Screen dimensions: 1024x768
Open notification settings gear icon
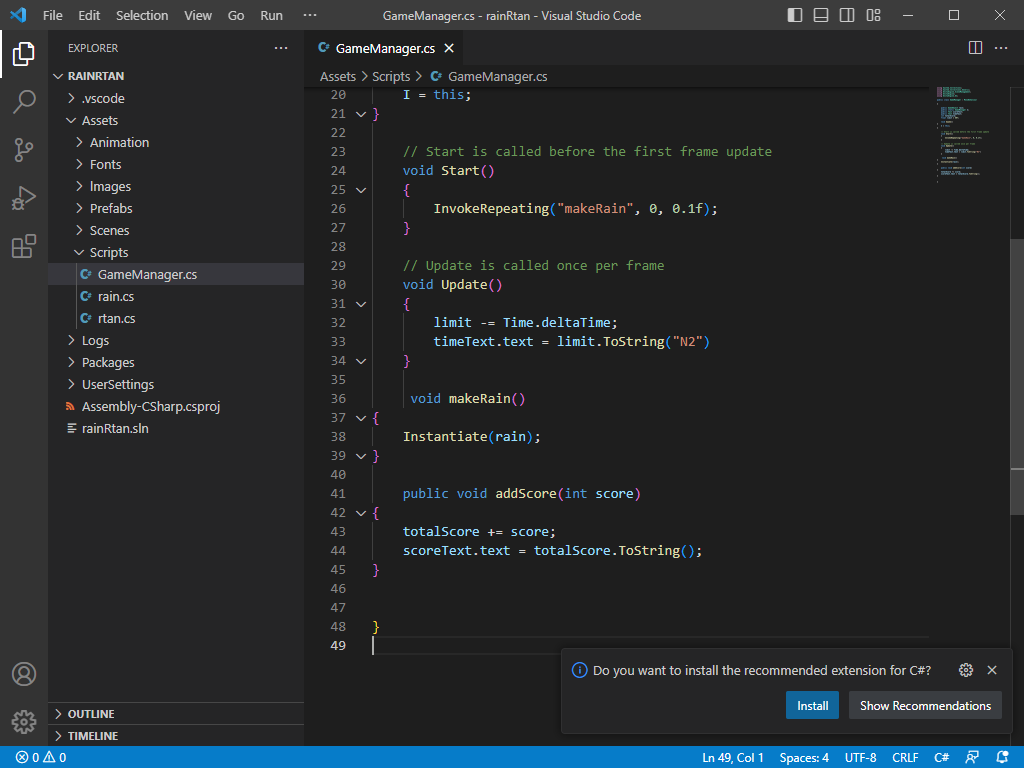[x=966, y=670]
